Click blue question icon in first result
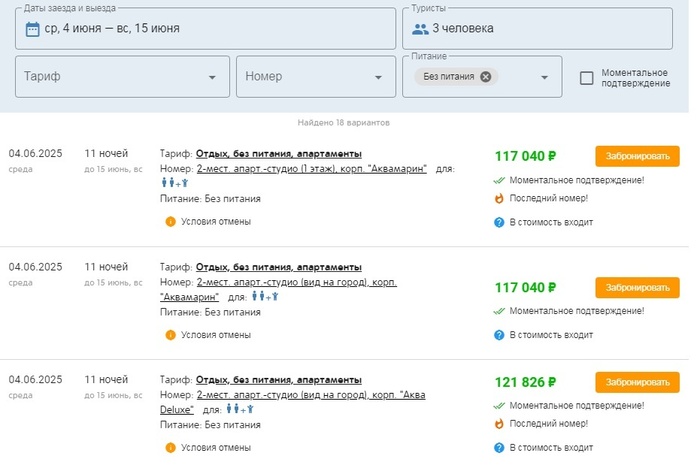Image resolution: width=700 pixels, height=465 pixels. click(x=499, y=222)
